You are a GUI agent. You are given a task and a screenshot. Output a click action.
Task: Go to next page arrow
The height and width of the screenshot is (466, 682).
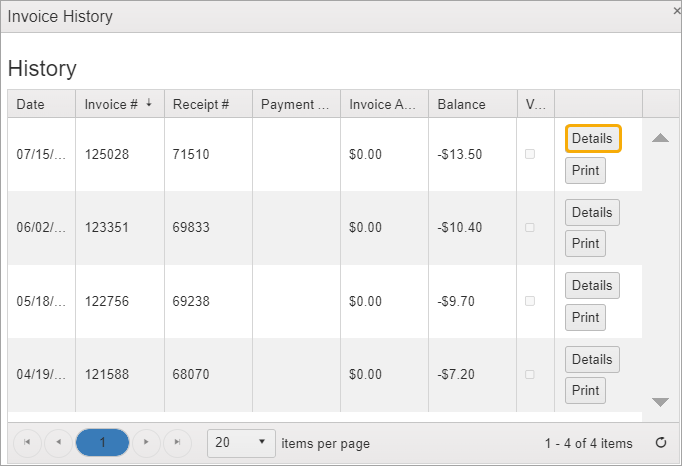point(147,442)
